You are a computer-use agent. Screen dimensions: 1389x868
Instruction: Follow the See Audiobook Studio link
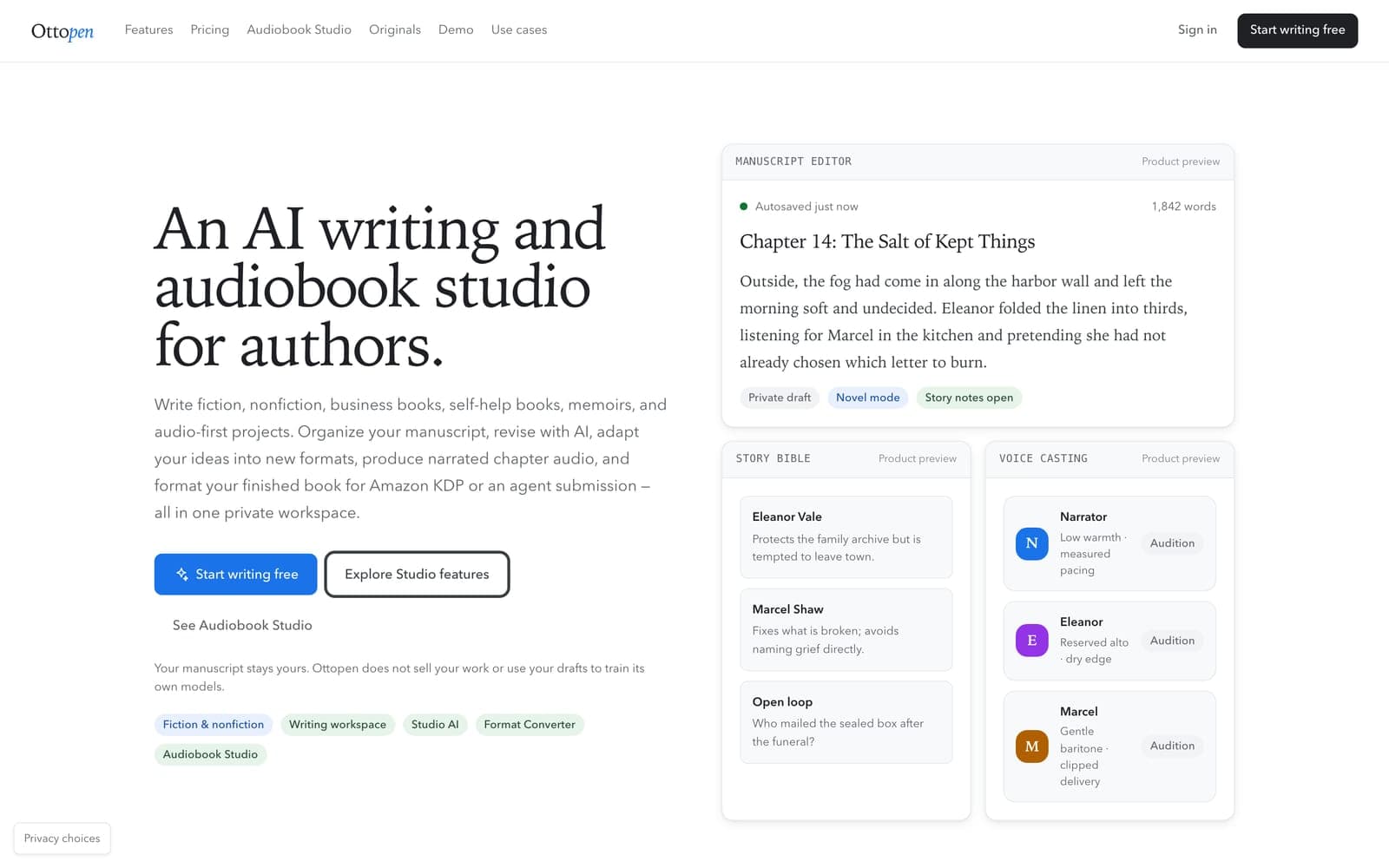[x=242, y=625]
